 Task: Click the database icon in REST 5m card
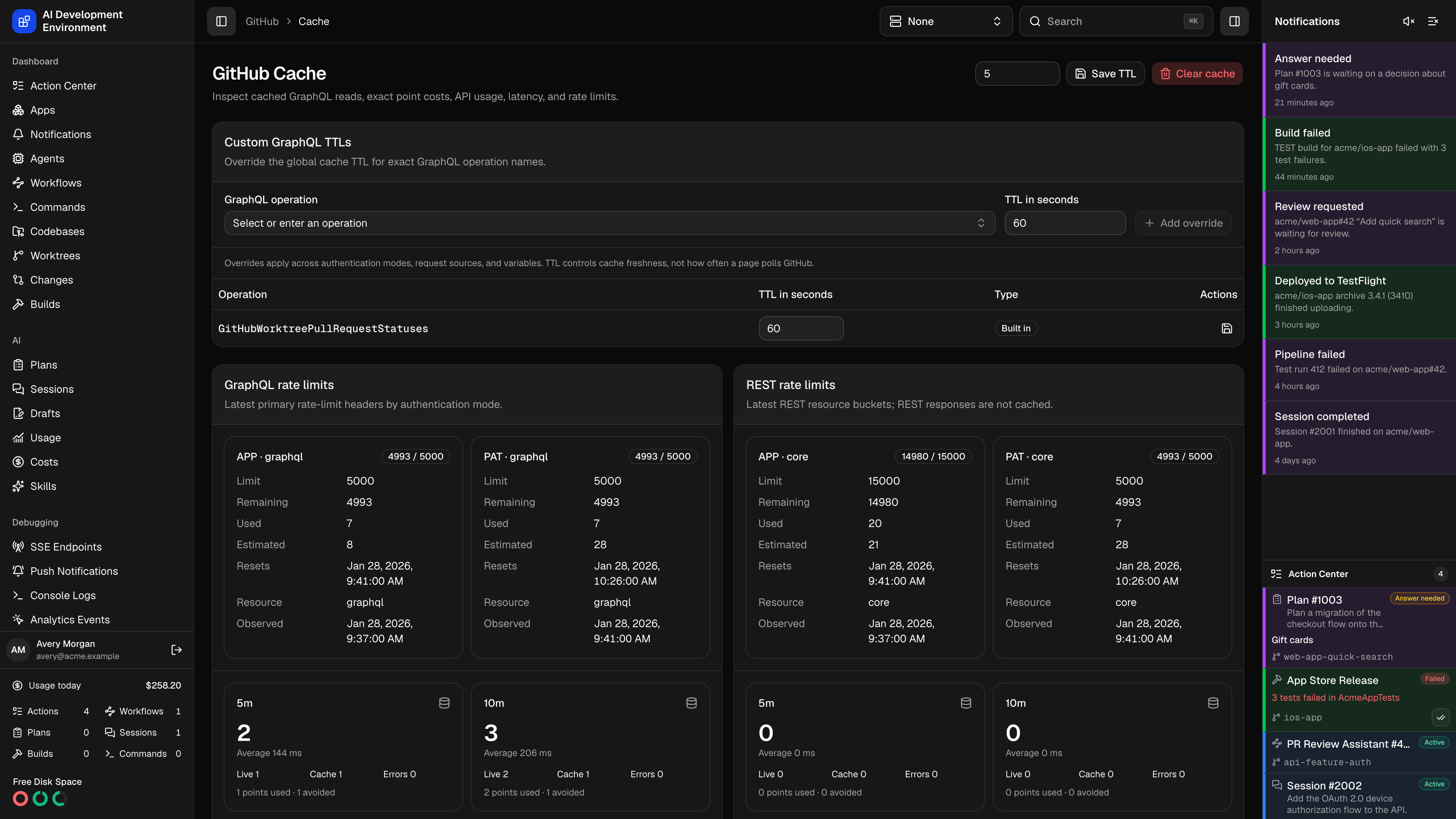click(966, 703)
